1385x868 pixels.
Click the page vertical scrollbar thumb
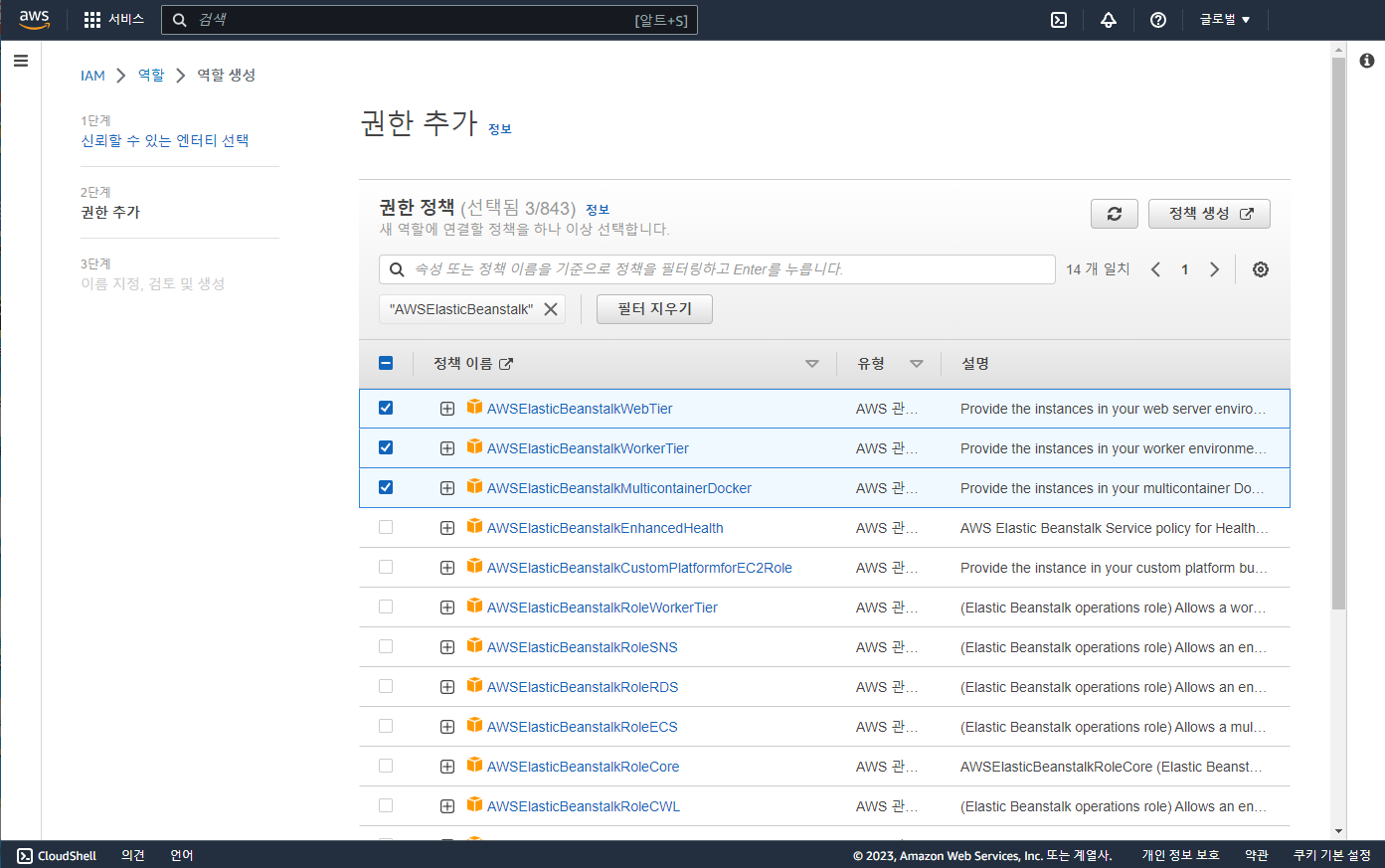click(x=1338, y=333)
